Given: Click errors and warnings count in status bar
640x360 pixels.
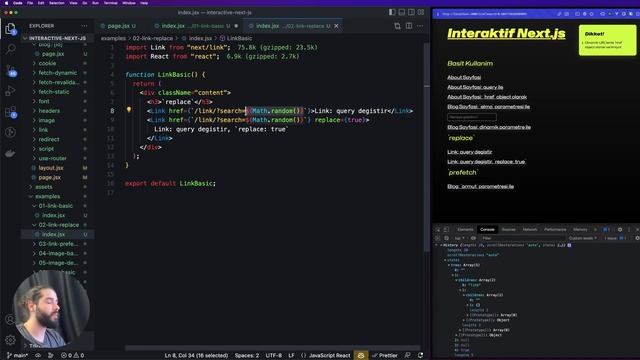Looking at the screenshot, I should 72,356.
